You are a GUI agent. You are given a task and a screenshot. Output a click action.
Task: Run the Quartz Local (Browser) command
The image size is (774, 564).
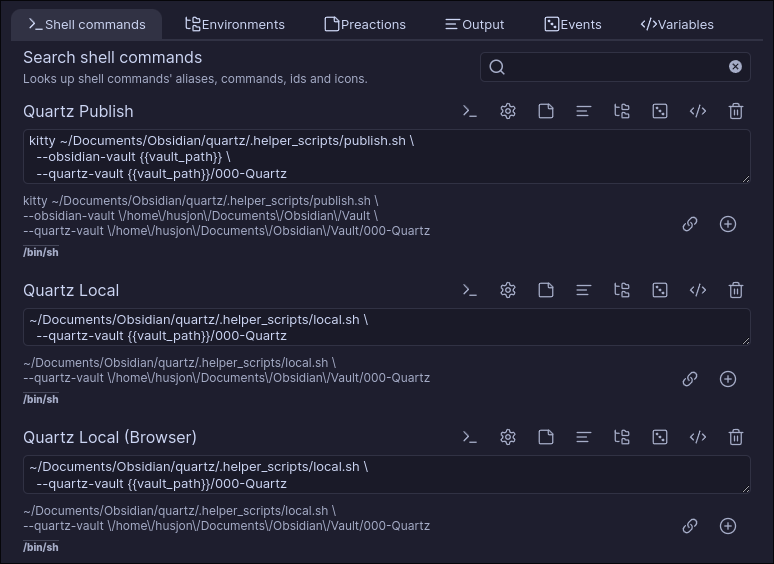[x=469, y=437]
